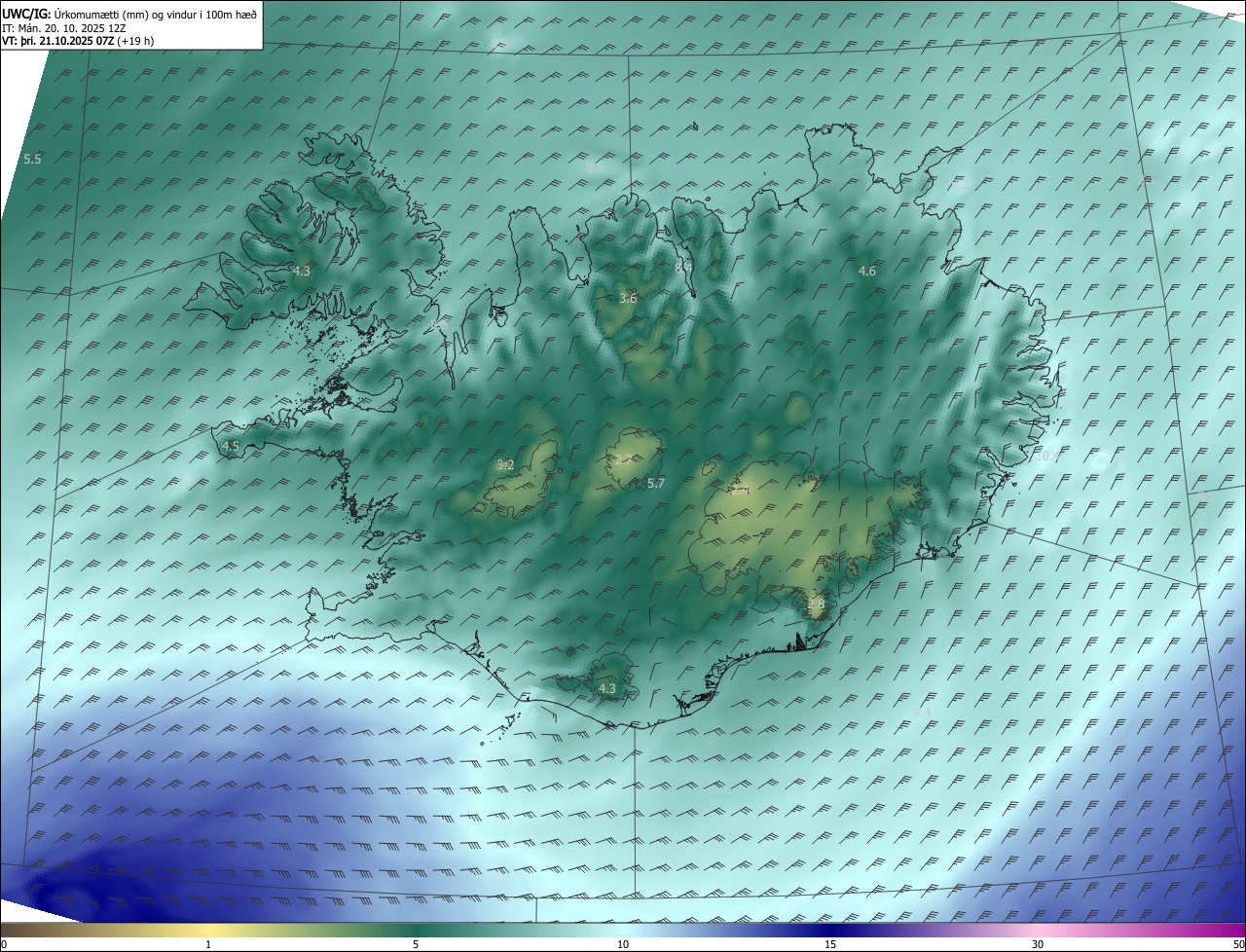Click the '1' label on the color scale
Image resolution: width=1246 pixels, height=952 pixels.
208,944
